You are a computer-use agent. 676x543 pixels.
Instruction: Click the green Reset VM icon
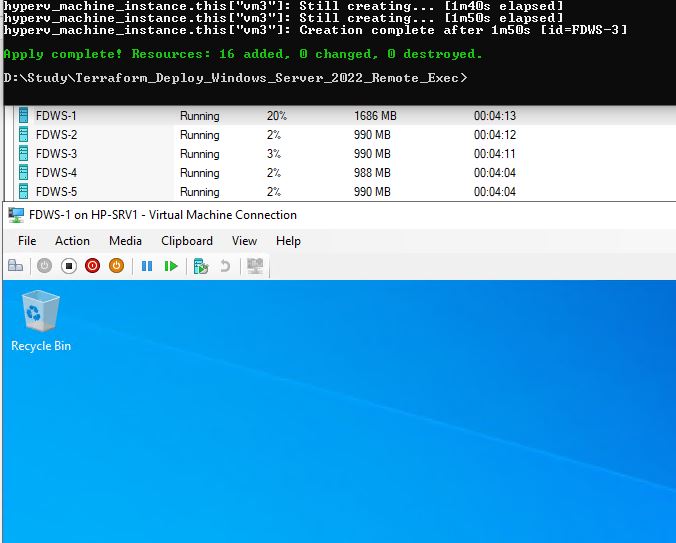(171, 266)
